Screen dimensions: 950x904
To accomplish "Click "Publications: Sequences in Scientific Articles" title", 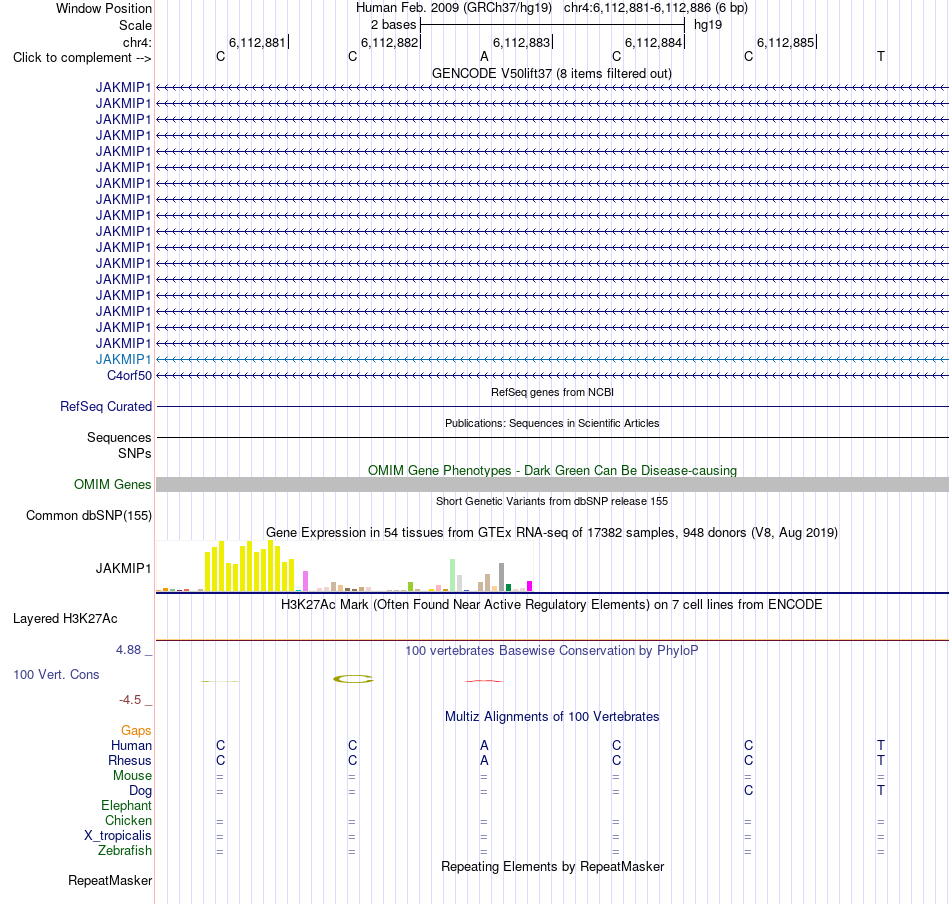I will click(x=552, y=423).
